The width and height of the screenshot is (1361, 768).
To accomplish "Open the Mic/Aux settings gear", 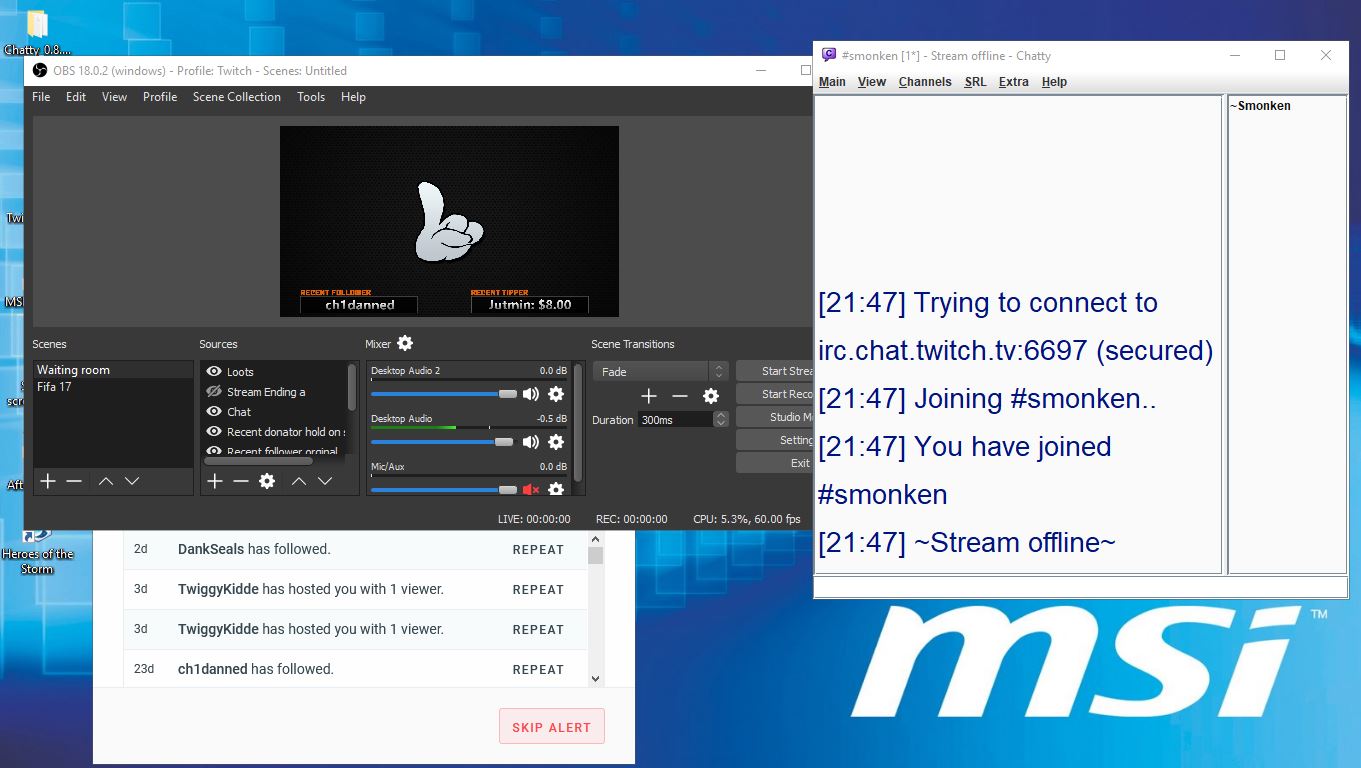I will [x=556, y=489].
